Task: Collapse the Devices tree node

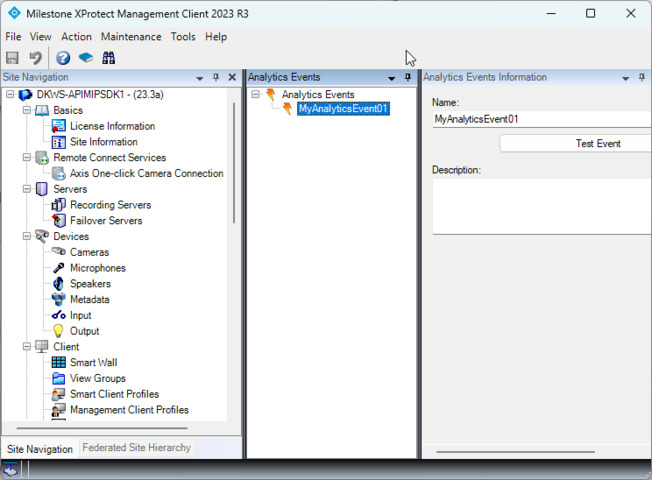Action: point(27,237)
